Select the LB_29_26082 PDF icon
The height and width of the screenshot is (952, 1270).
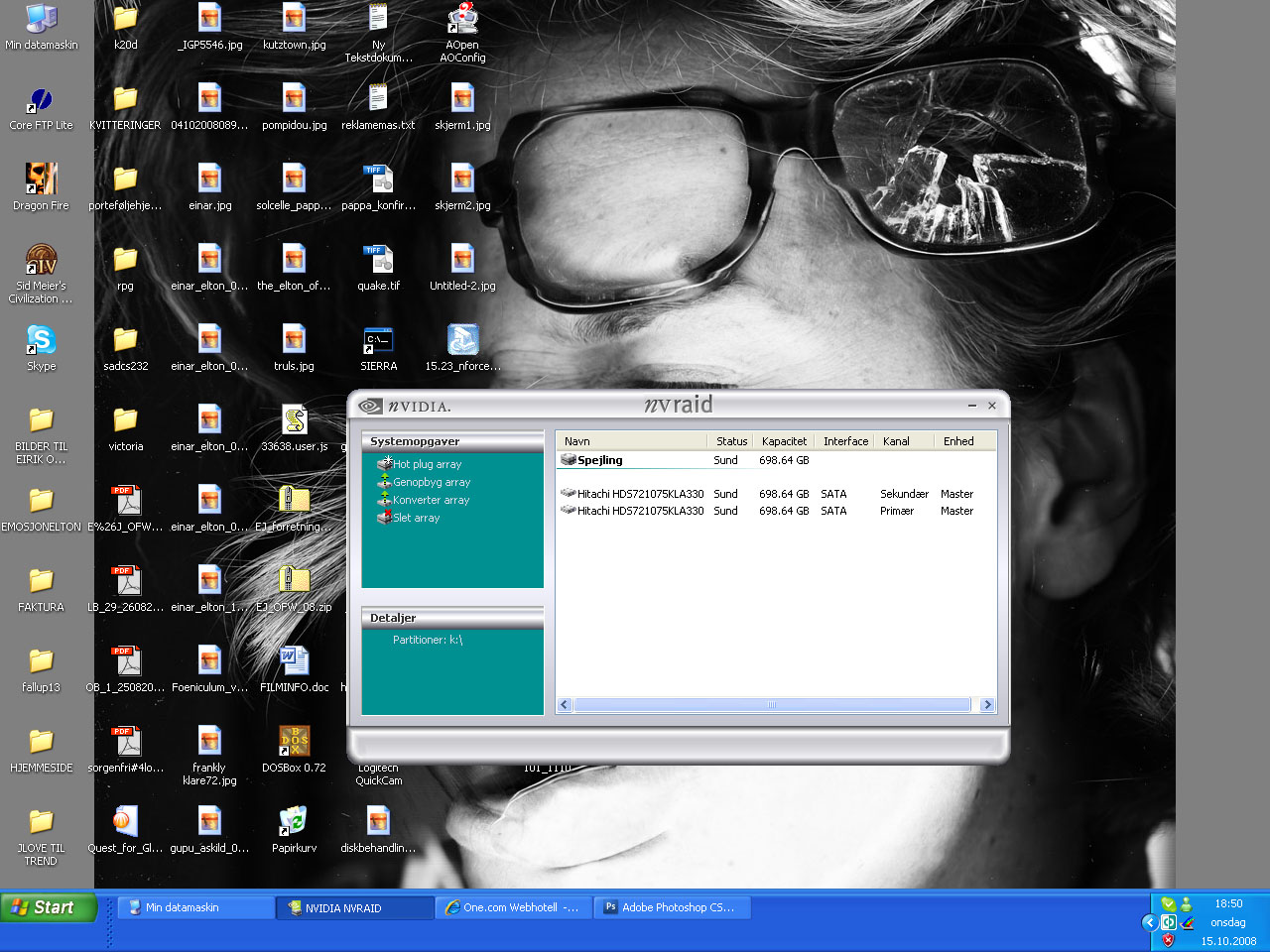(x=125, y=590)
